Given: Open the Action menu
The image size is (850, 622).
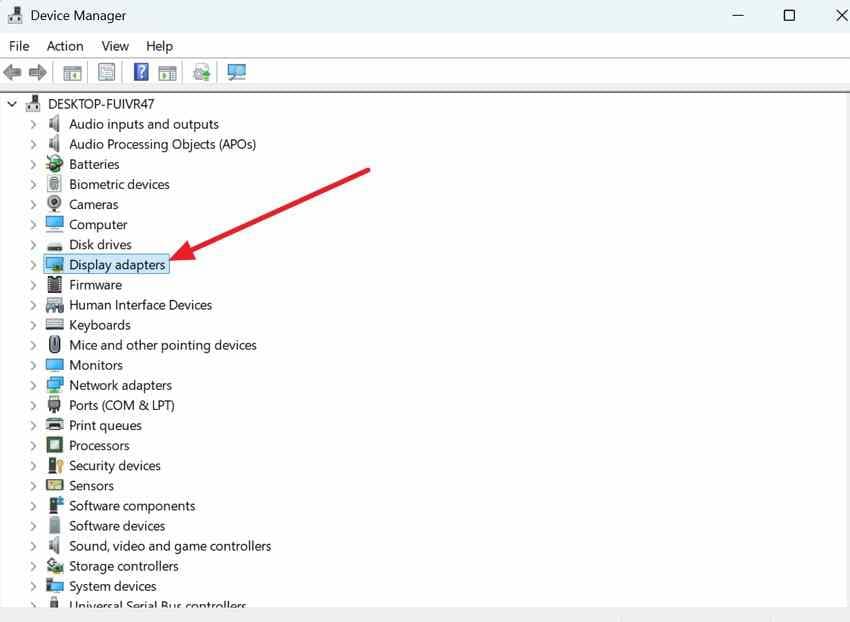Looking at the screenshot, I should pos(65,46).
